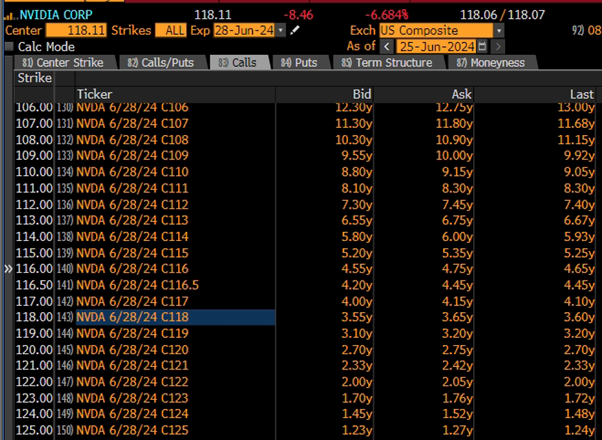
Task: Open ticker NVDA 6/28/24 C110
Action: 132,172
